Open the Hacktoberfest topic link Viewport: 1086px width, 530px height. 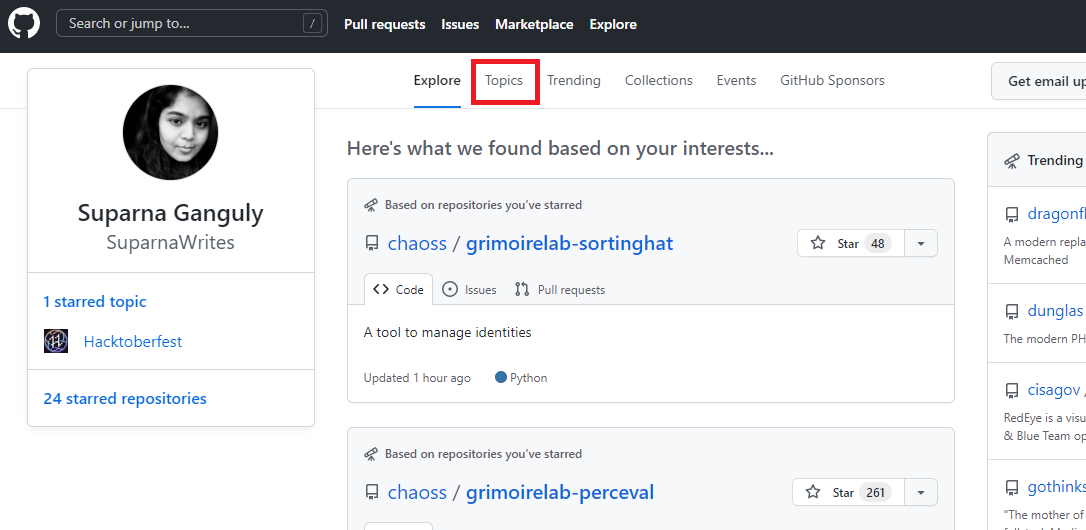point(133,342)
